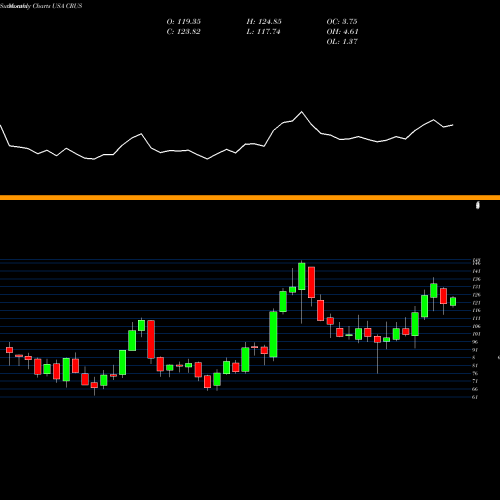This screenshot has height=500, width=500.
Task: Click the 61 price axis label
Action: pyautogui.click(x=475, y=397)
